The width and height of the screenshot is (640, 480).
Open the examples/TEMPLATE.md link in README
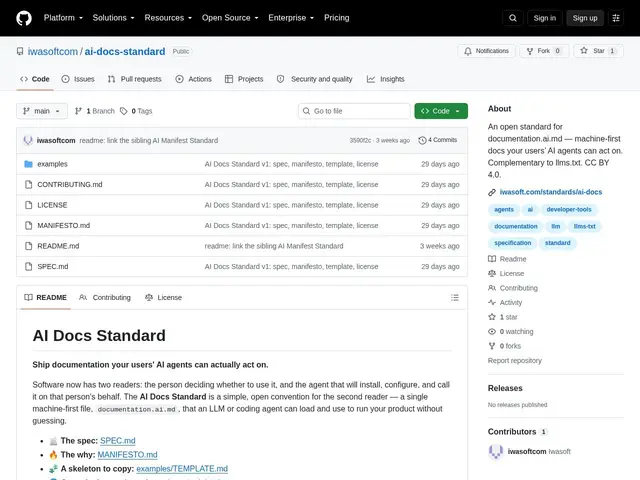(182, 469)
